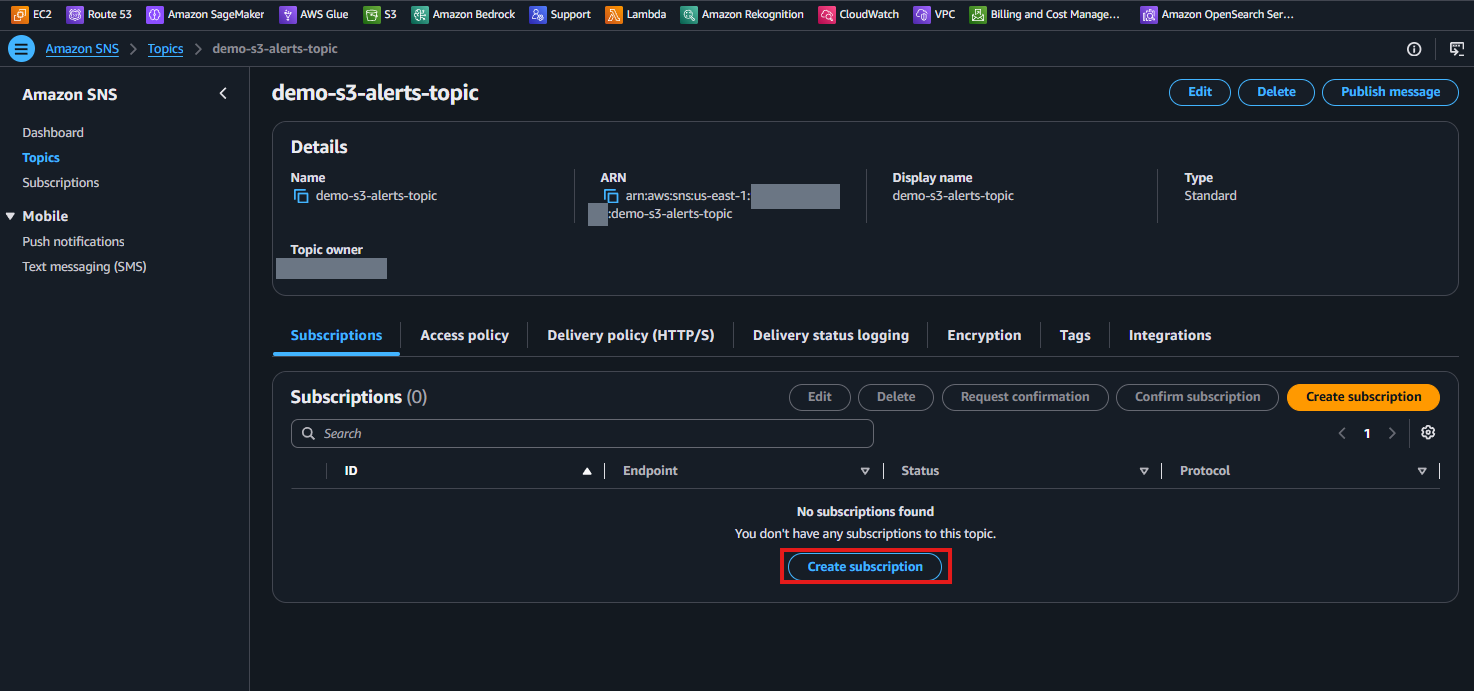1474x691 pixels.
Task: Collapse the Mobile section in sidebar
Action: tap(11, 216)
